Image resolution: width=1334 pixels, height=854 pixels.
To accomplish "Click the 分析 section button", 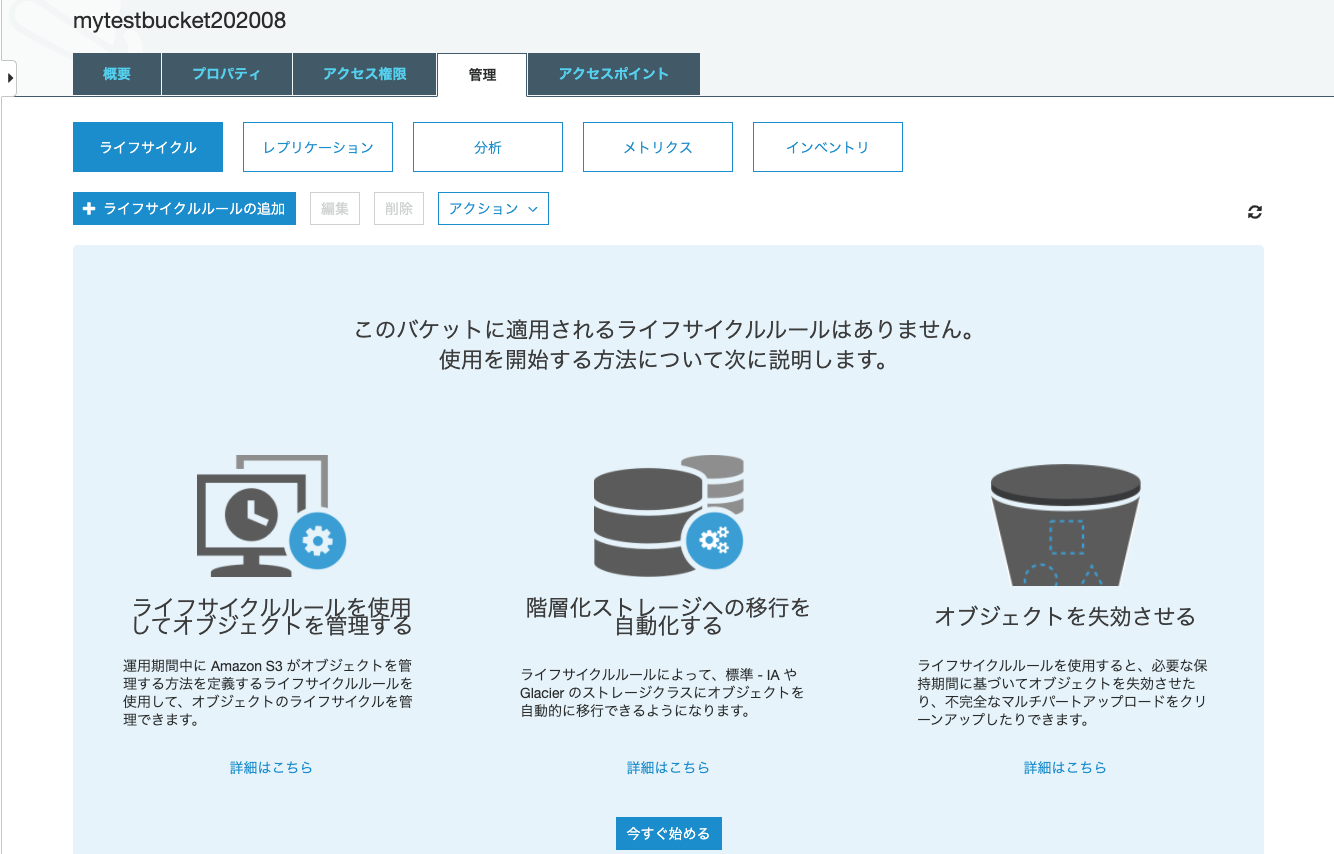I will coord(487,146).
